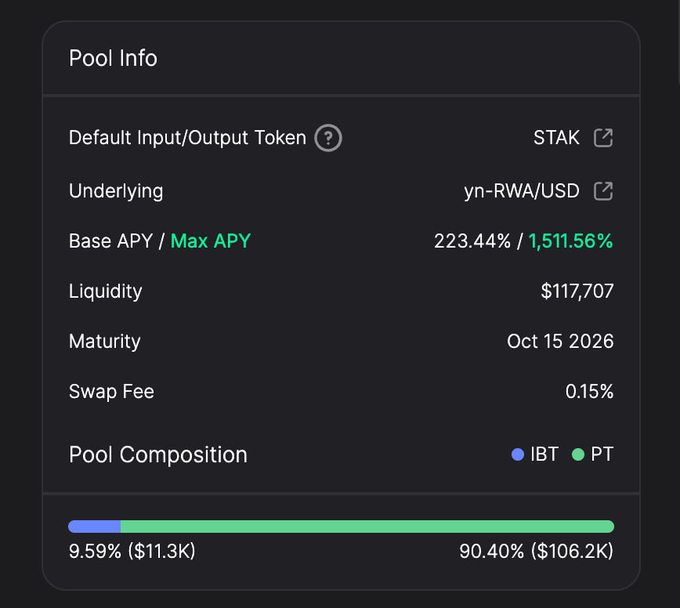Click the green PT segment of composition bar

pyautogui.click(x=367, y=526)
